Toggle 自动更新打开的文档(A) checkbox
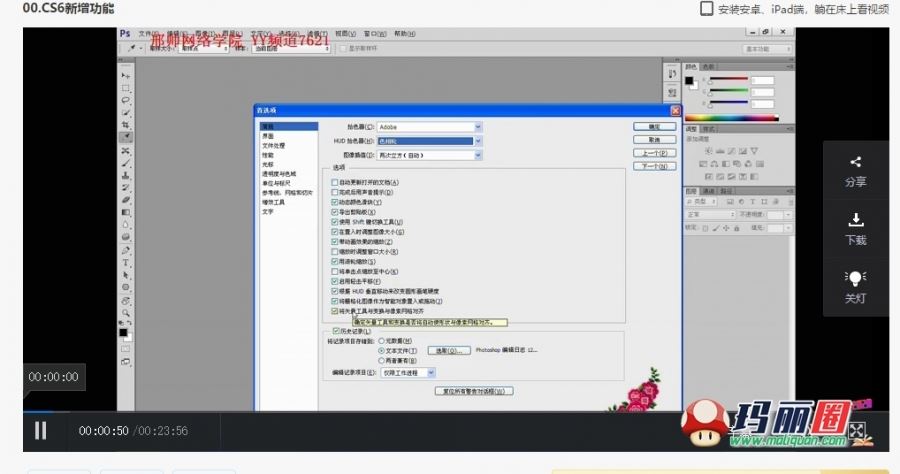This screenshot has width=900, height=474. (335, 182)
